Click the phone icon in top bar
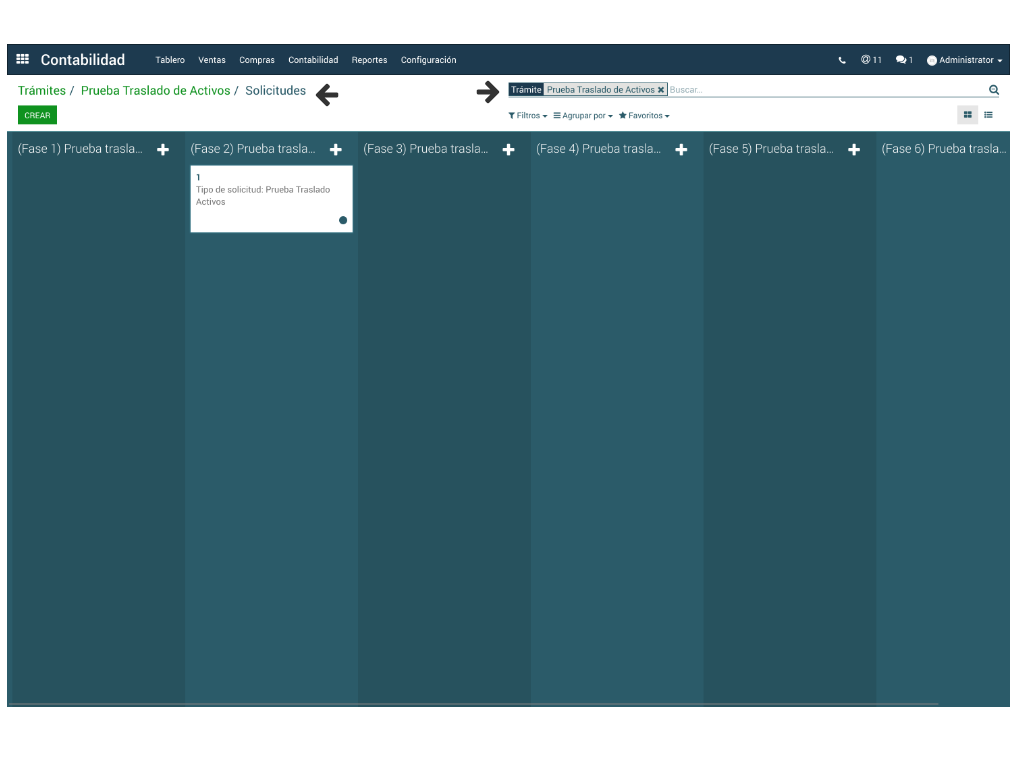 pyautogui.click(x=842, y=61)
